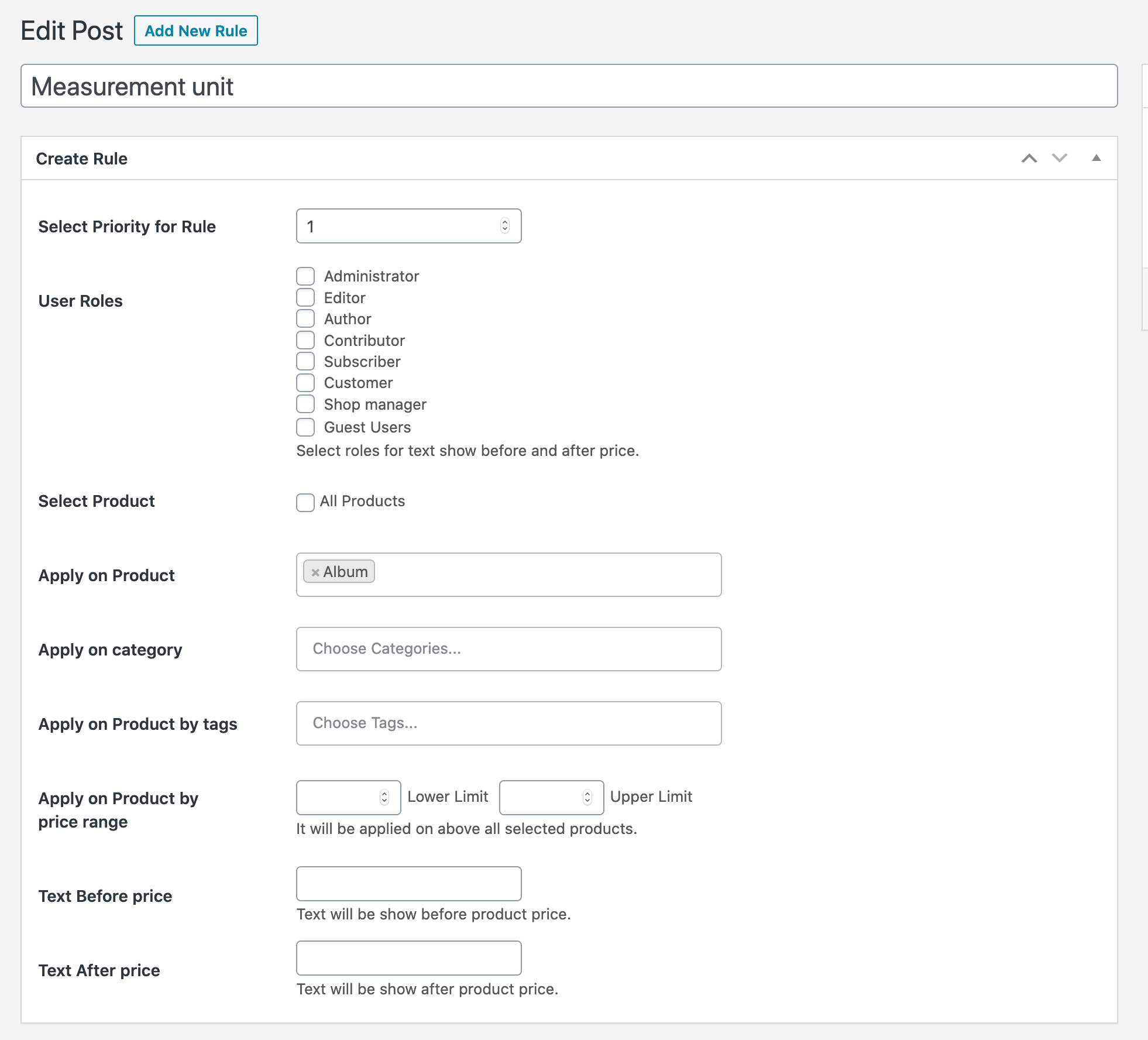This screenshot has height=1040, width=1148.
Task: Toggle the Customer role checkbox
Action: [x=305, y=383]
